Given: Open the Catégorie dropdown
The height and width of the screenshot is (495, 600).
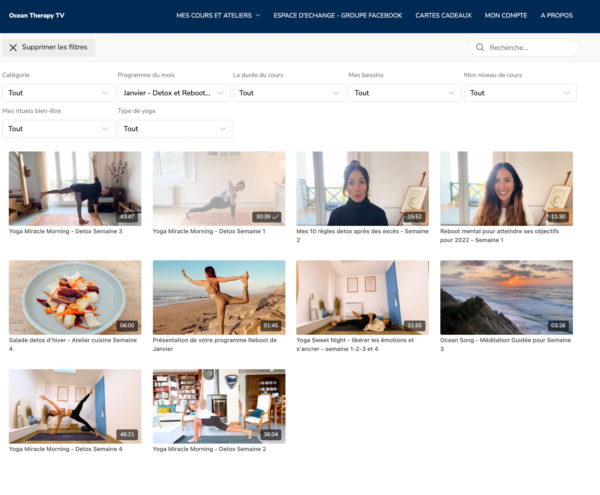Looking at the screenshot, I should coord(58,93).
